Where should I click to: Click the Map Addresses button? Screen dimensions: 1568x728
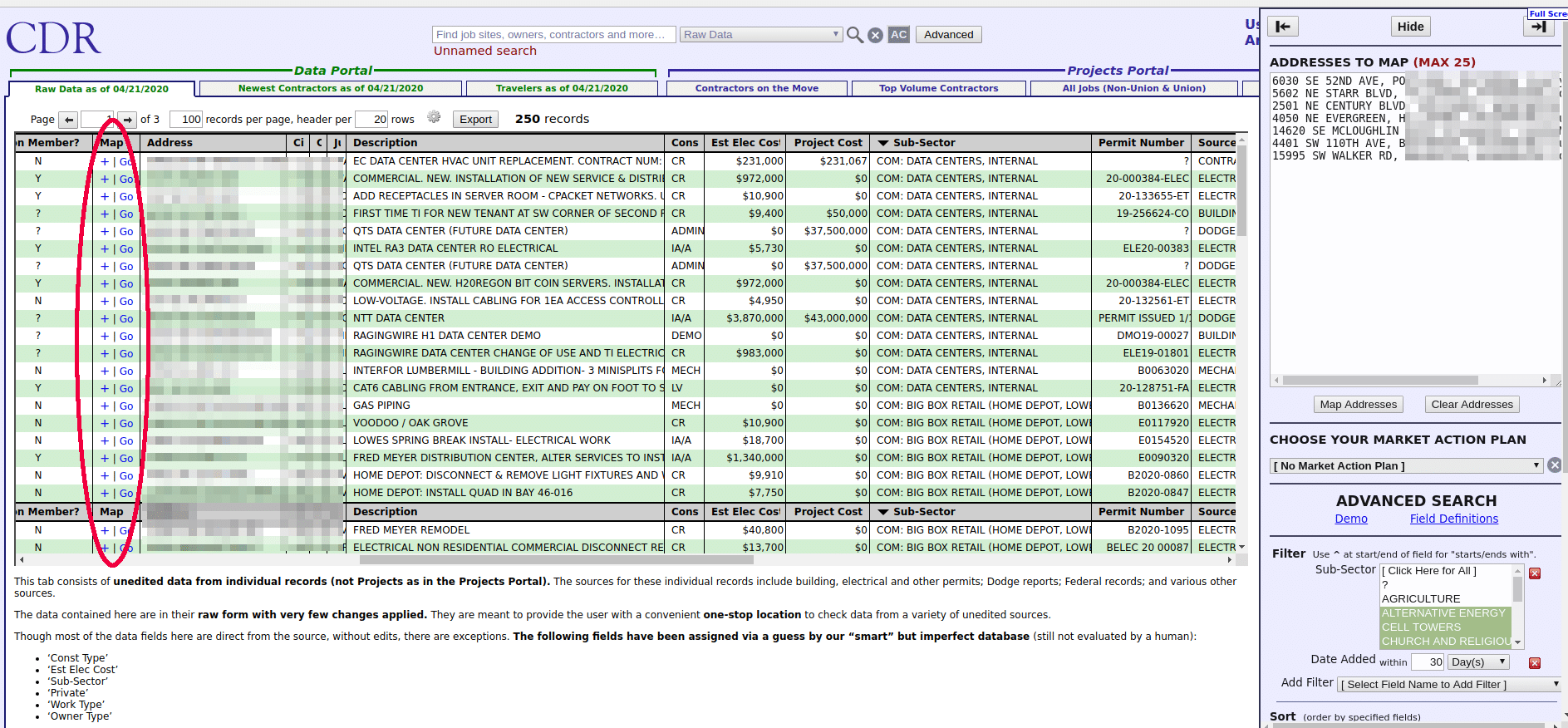[x=1359, y=405]
